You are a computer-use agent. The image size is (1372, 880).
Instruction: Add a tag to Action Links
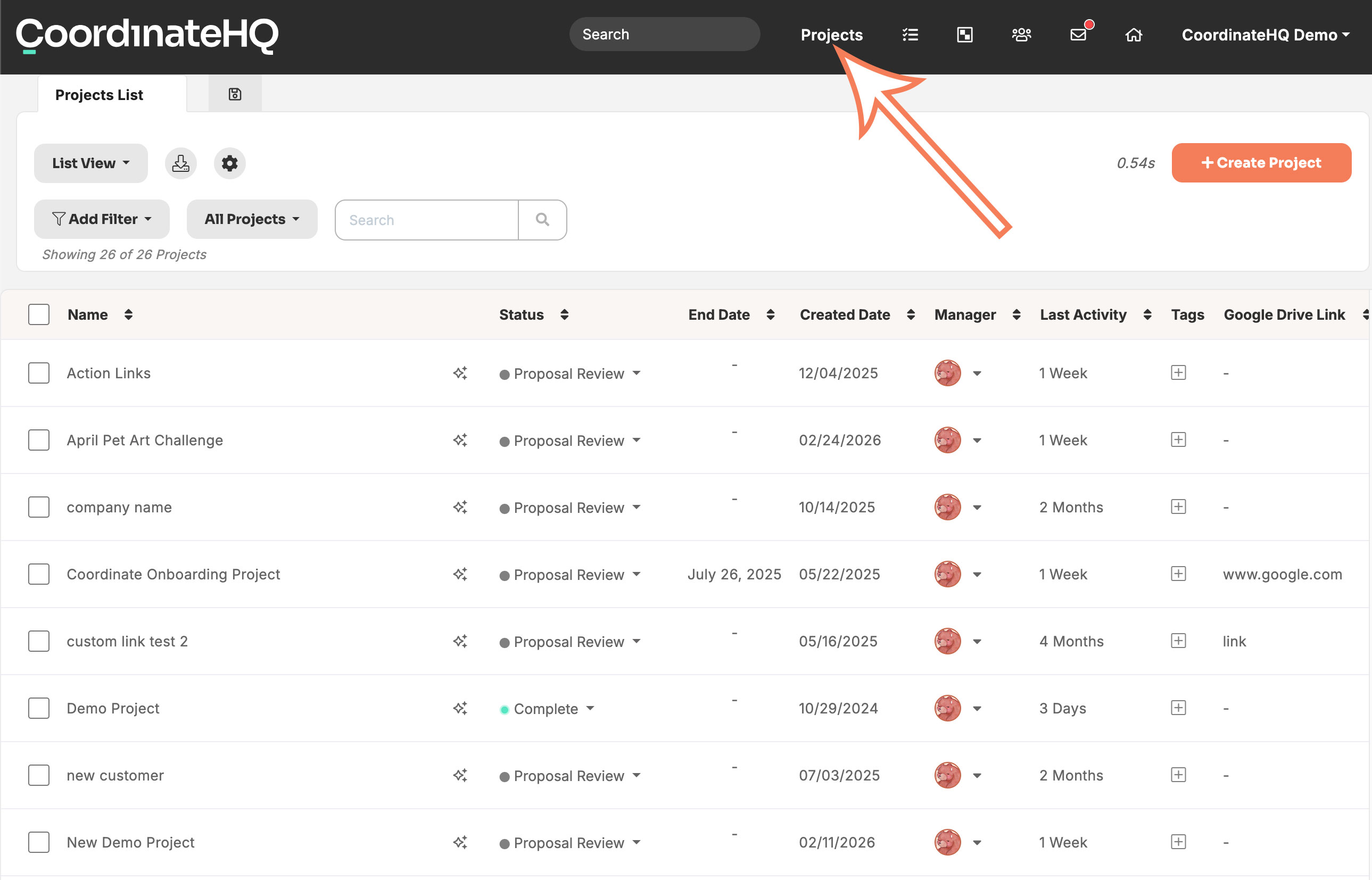(1178, 372)
